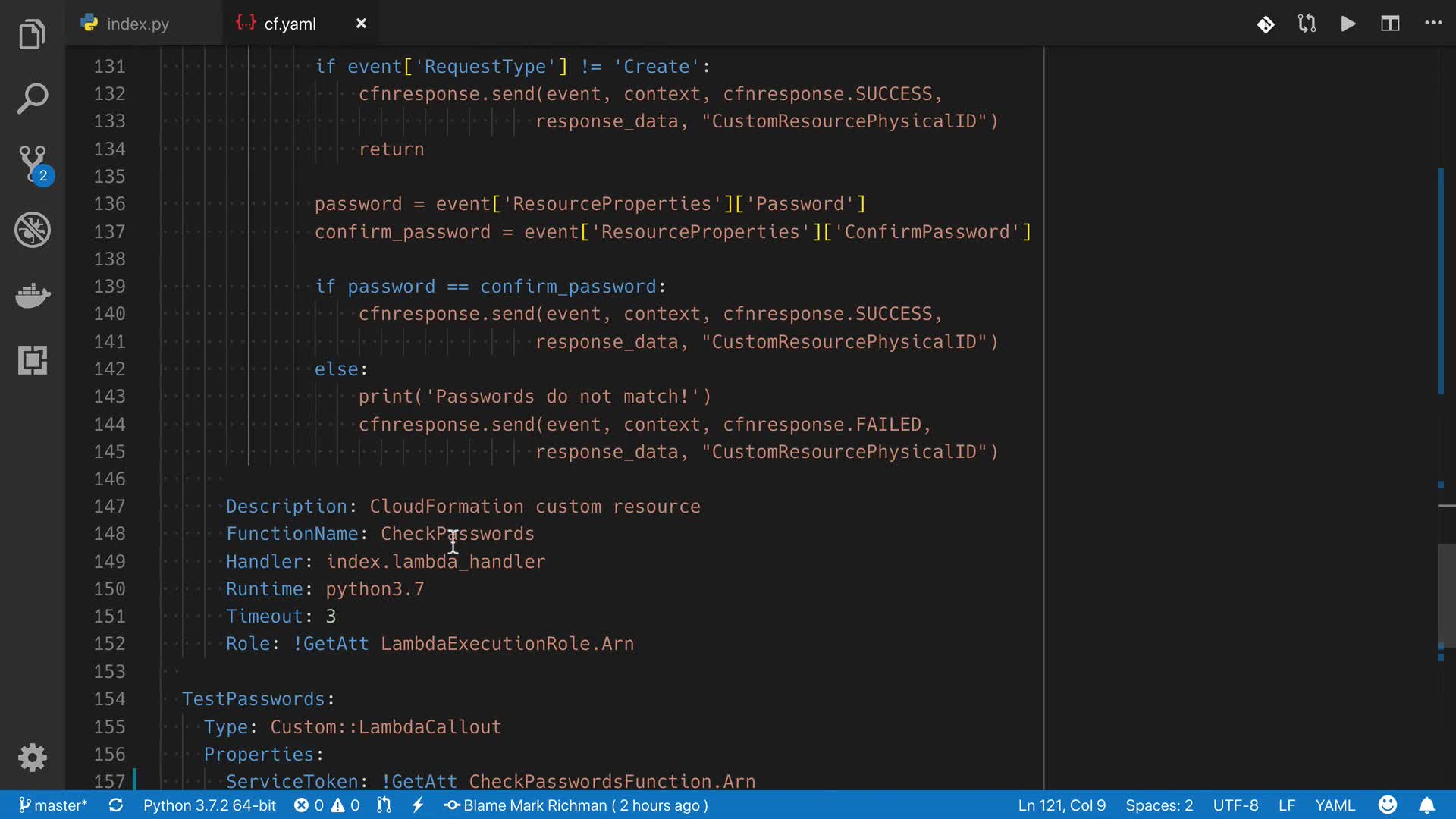
Task: Open the Explorer files icon
Action: point(32,34)
